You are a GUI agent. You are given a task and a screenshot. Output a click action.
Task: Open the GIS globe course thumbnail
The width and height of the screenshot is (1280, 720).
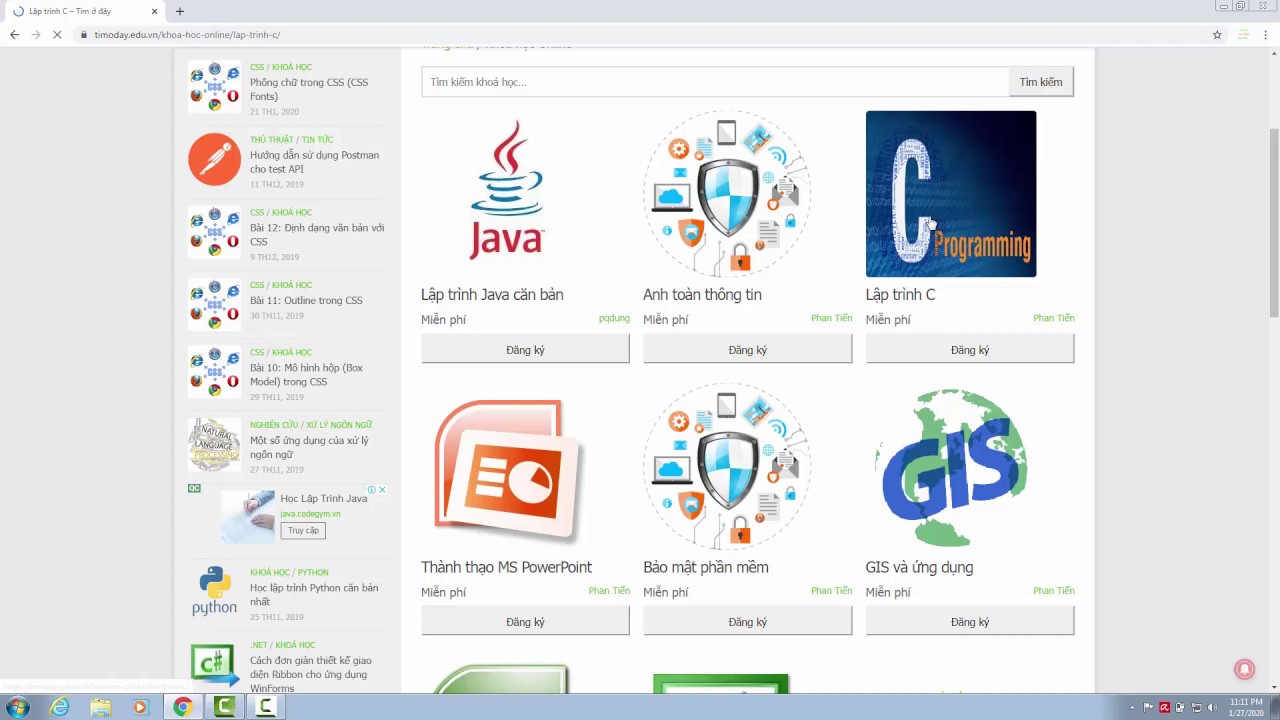pos(951,467)
